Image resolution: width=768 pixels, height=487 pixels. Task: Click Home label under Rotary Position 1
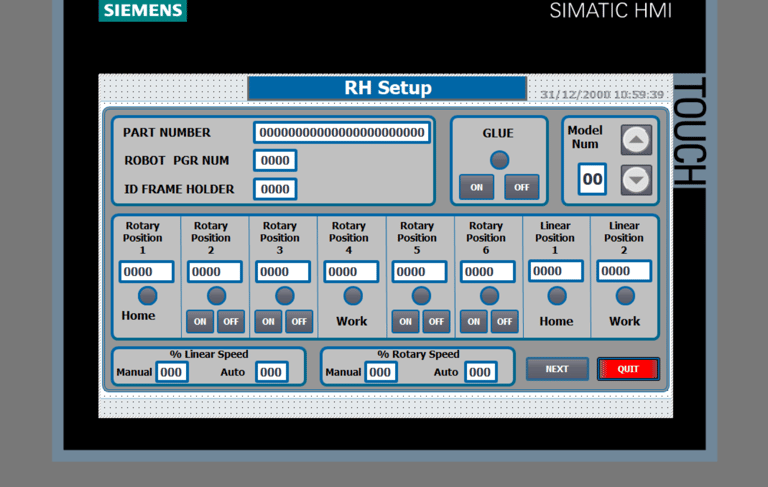tap(138, 316)
